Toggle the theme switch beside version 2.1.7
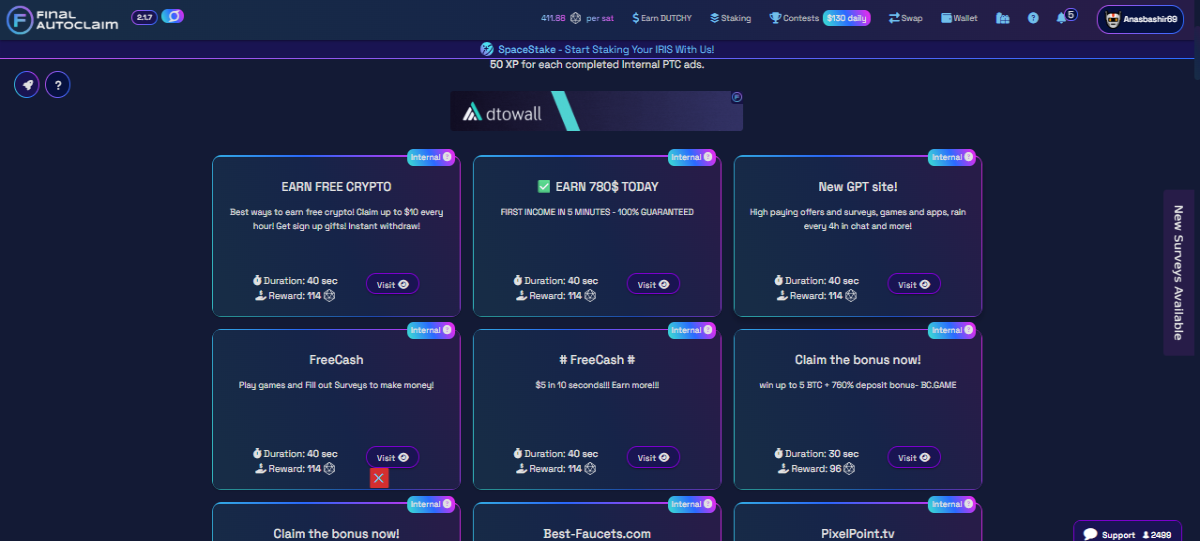Viewport: 1200px width, 541px height. (173, 17)
